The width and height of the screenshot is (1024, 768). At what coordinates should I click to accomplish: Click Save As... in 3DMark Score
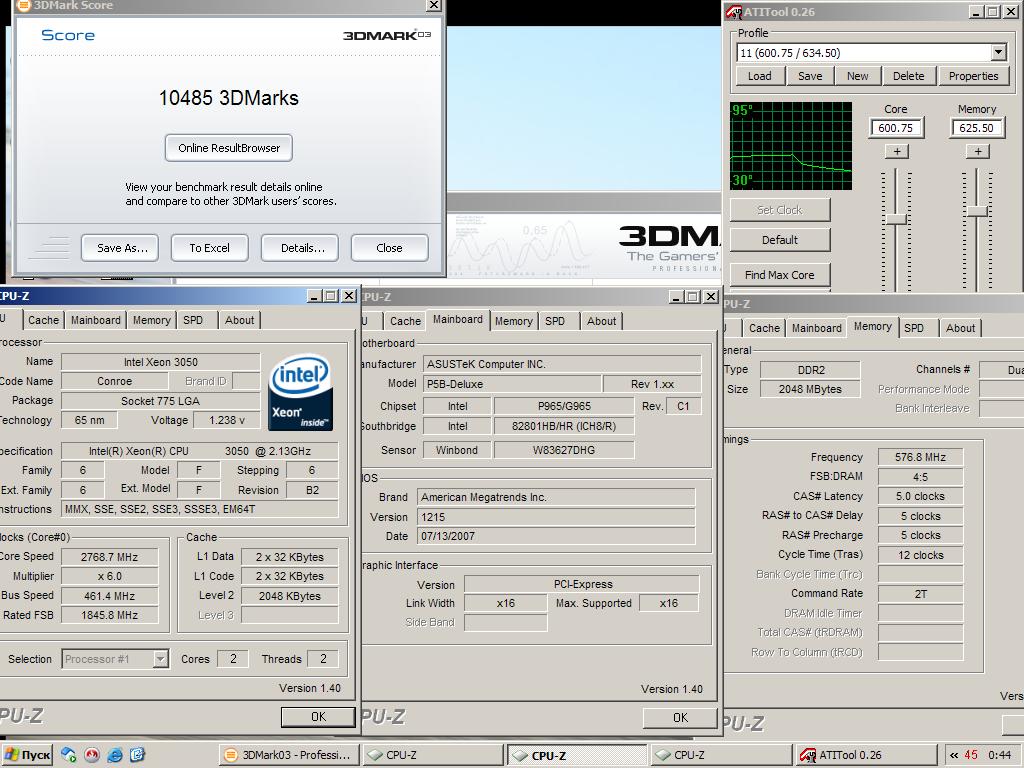[x=122, y=248]
